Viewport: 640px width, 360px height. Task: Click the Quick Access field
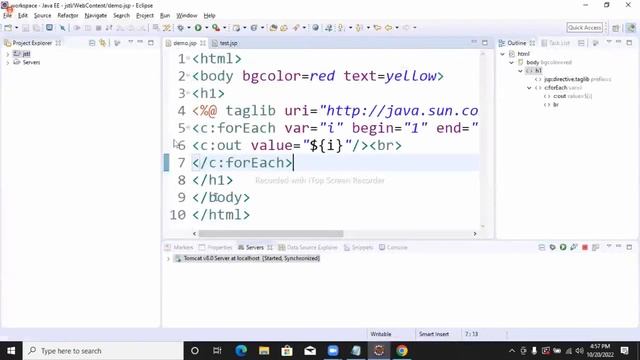(x=584, y=28)
